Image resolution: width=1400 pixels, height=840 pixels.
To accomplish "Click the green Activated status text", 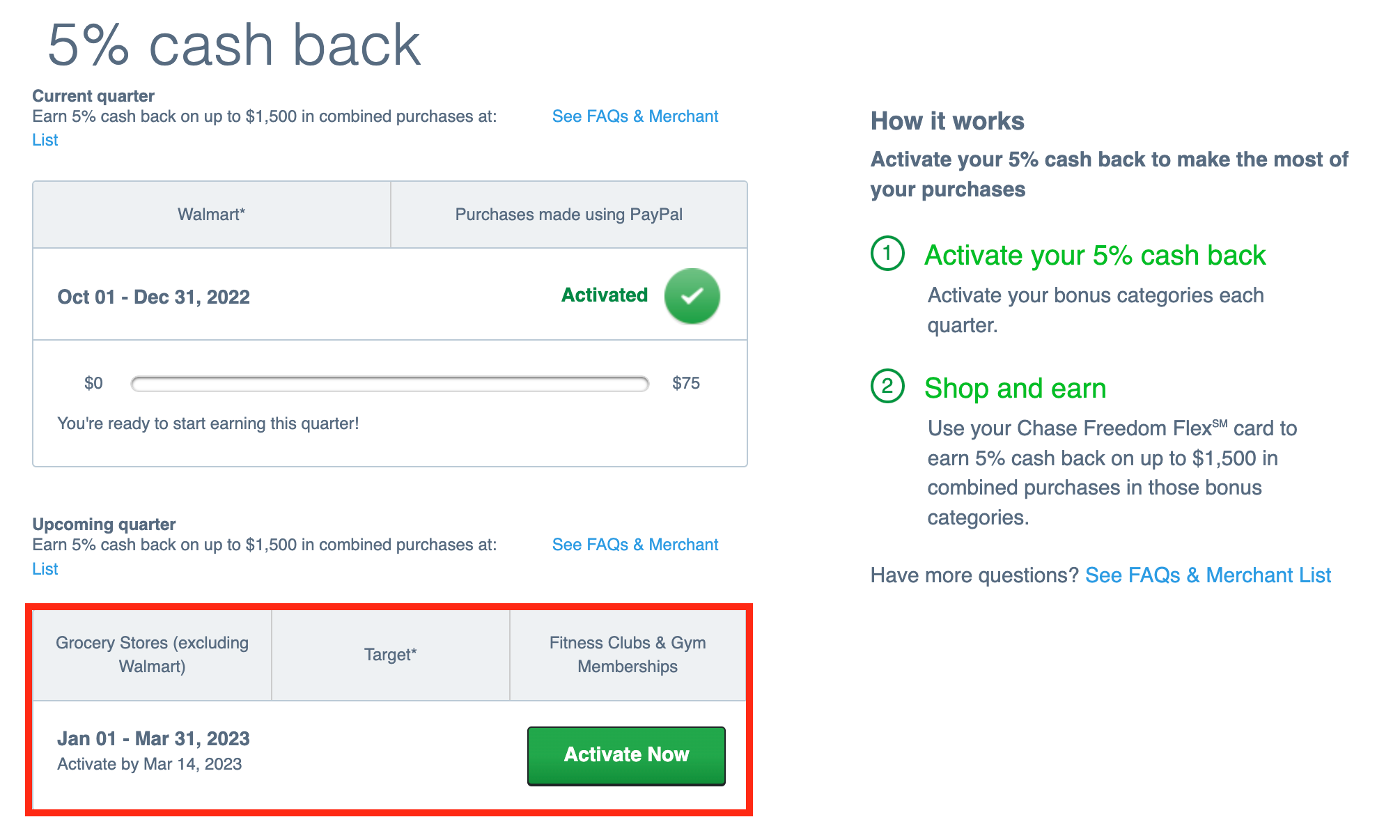I will (605, 295).
